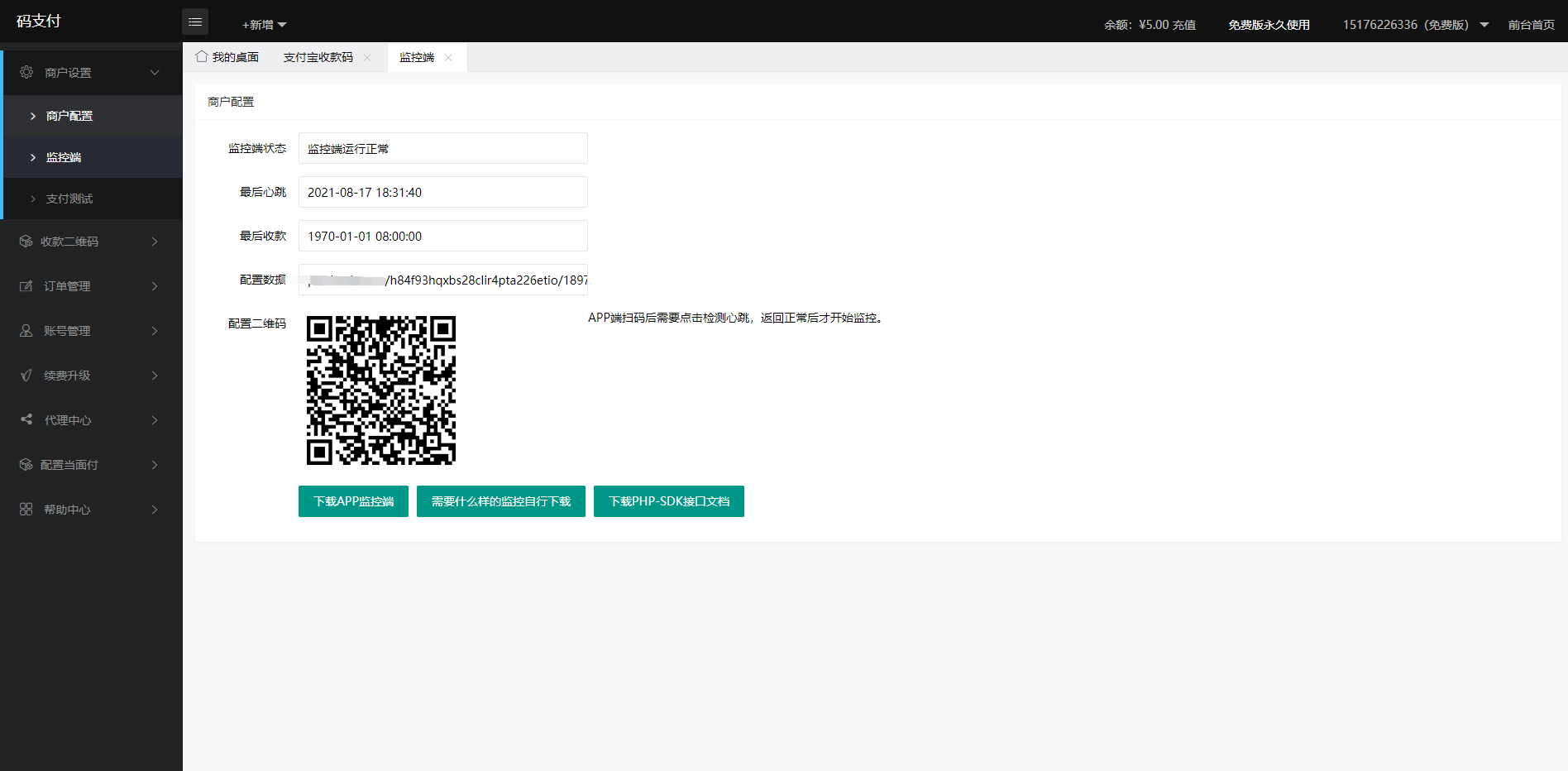Click the 帮助中心 grid icon

click(26, 510)
